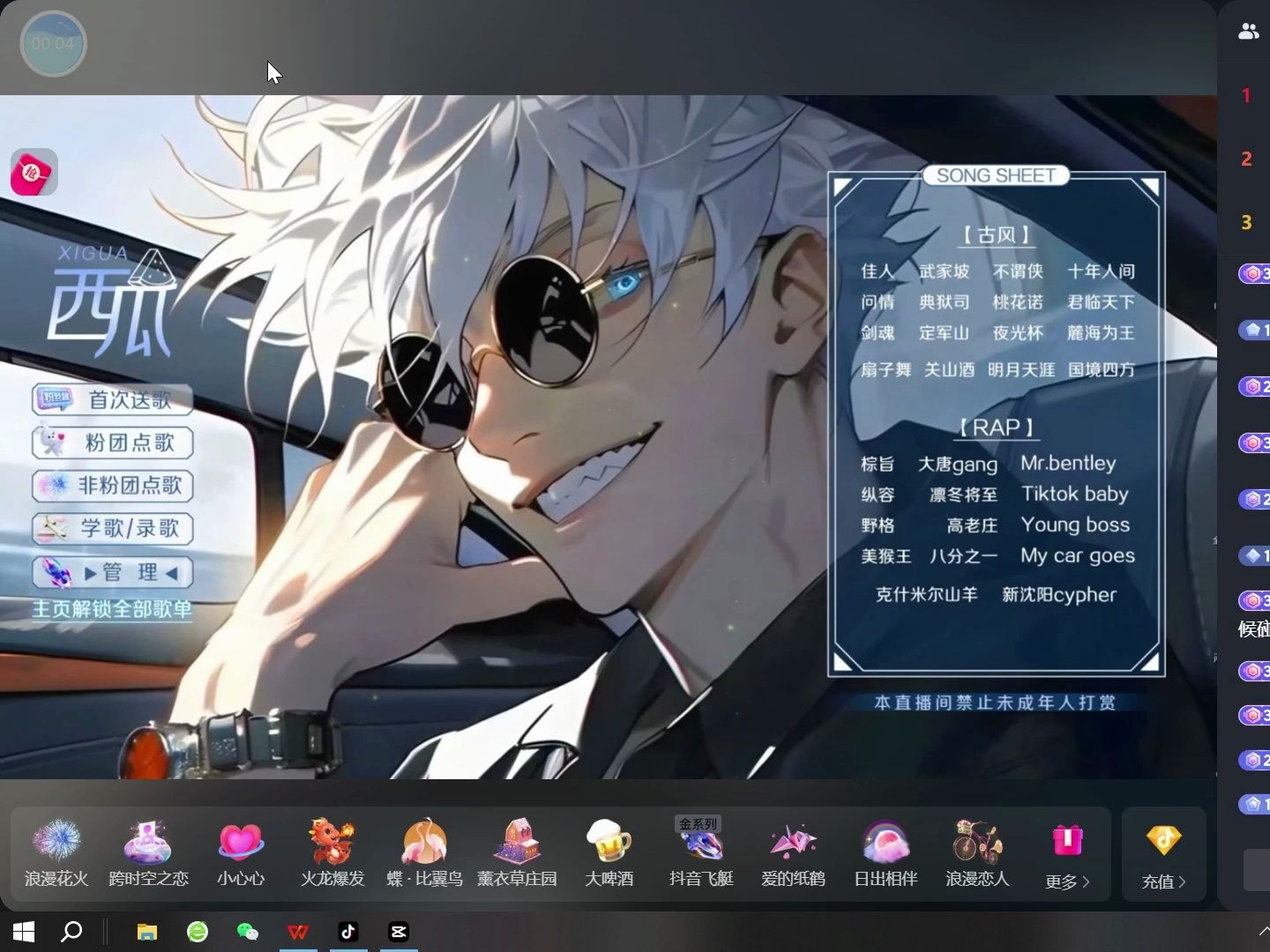Click the song title Young boss
This screenshot has height=952, width=1270.
[1075, 524]
